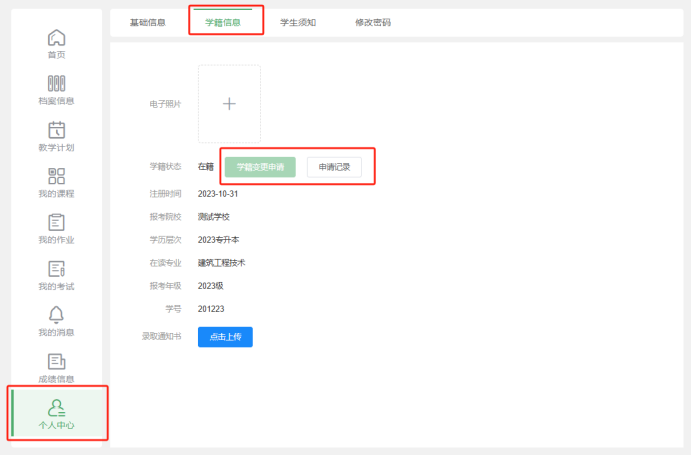
Task: Switch to the 基础信息 tab
Action: (x=148, y=22)
